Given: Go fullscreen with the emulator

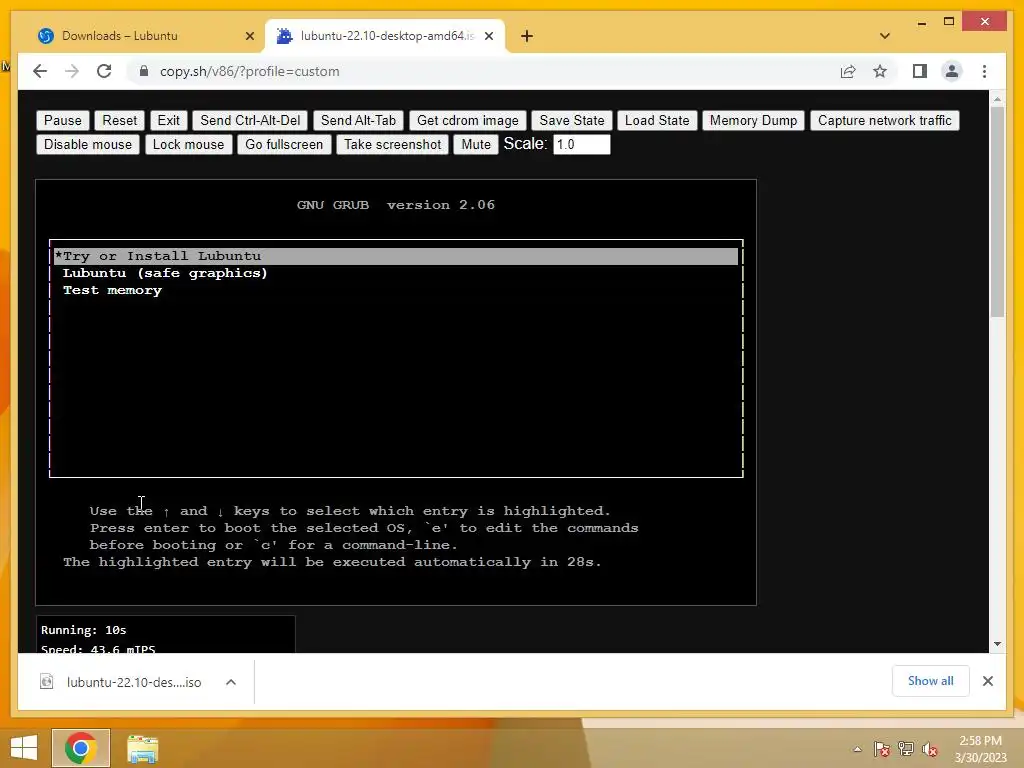Looking at the screenshot, I should [284, 144].
